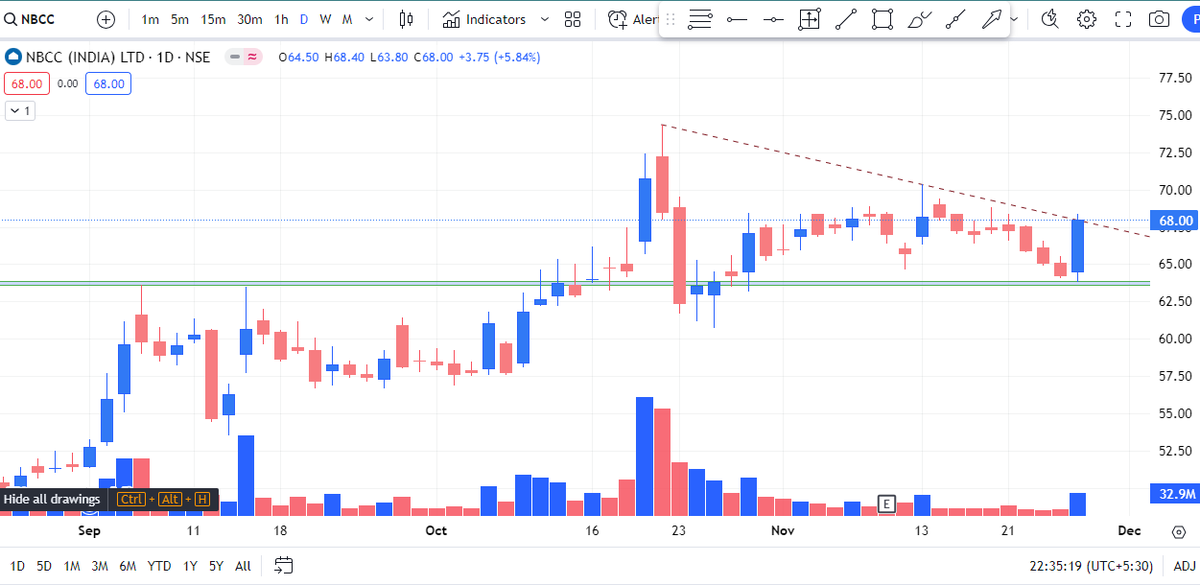The width and height of the screenshot is (1200, 585).
Task: Click the +3.75 (+5.84%) change value
Action: [x=499, y=57]
